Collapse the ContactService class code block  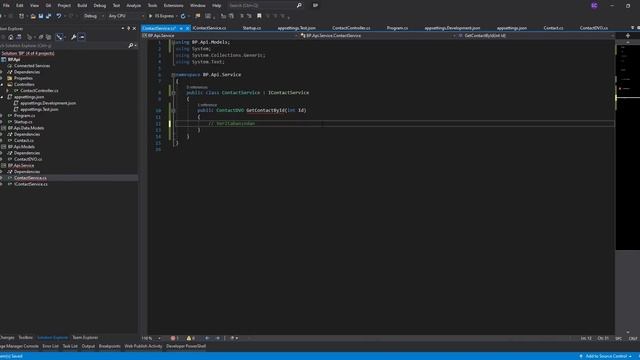pos(173,93)
